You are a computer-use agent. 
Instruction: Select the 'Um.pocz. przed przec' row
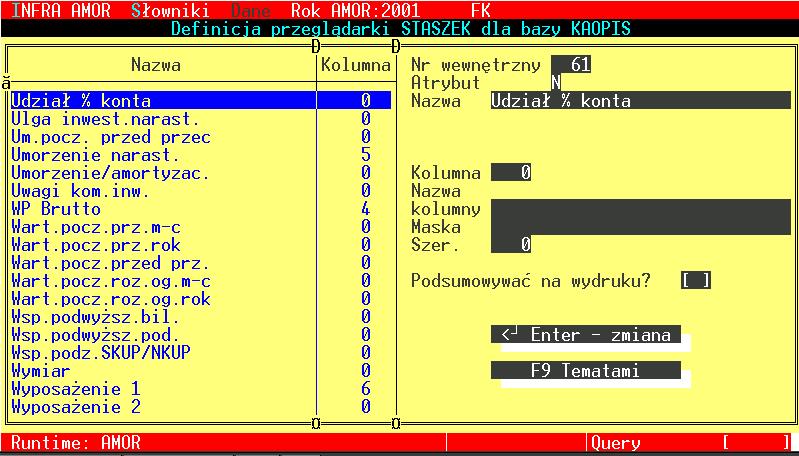point(201,137)
